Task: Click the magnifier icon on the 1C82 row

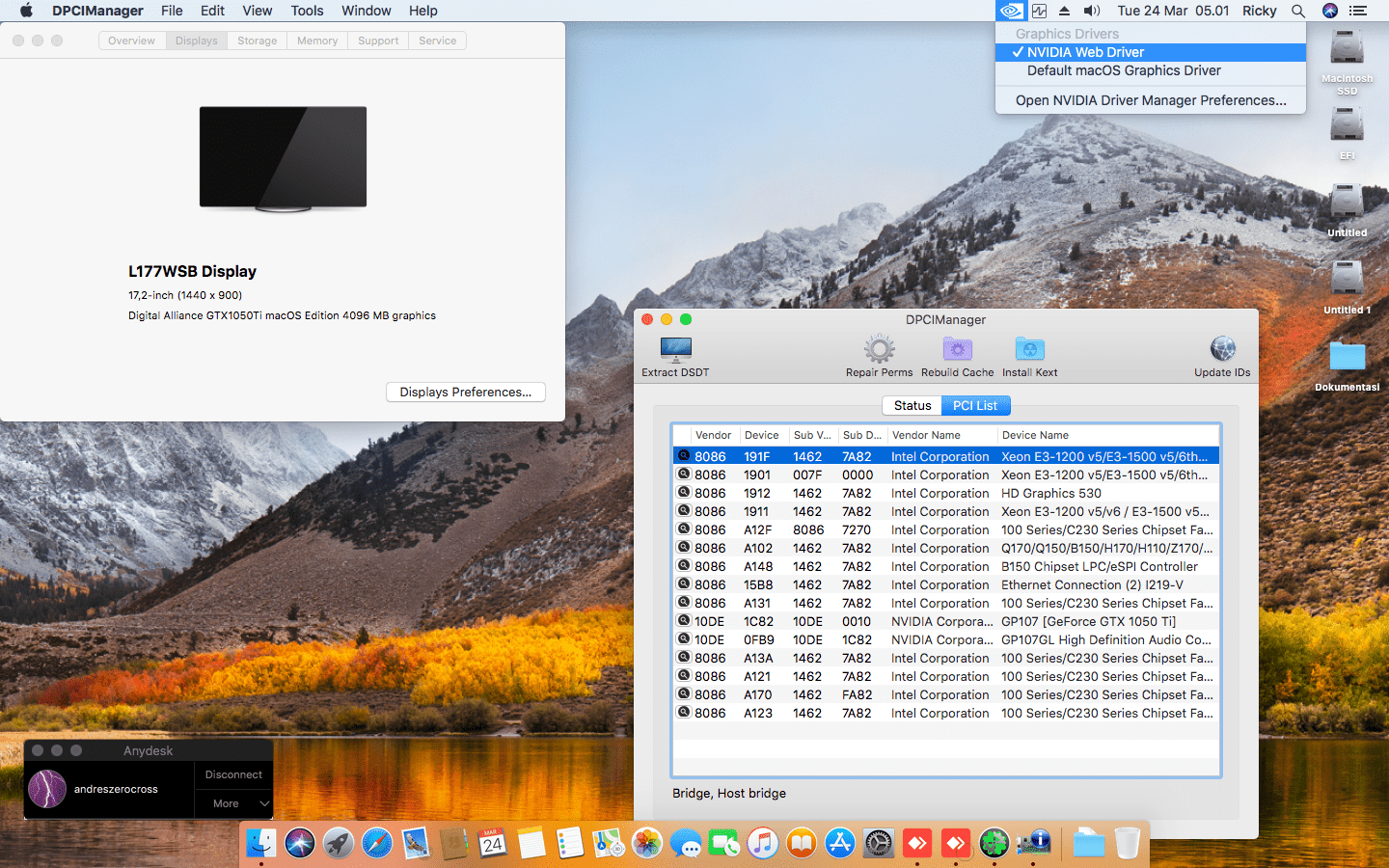Action: (x=684, y=621)
